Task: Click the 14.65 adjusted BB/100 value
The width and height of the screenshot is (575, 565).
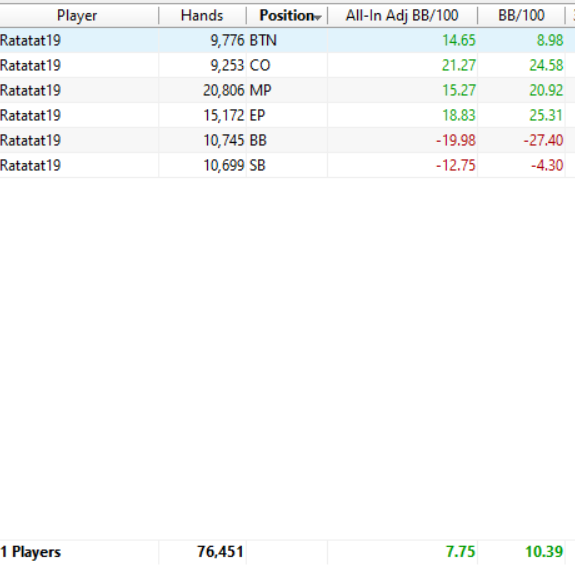Action: click(x=459, y=40)
